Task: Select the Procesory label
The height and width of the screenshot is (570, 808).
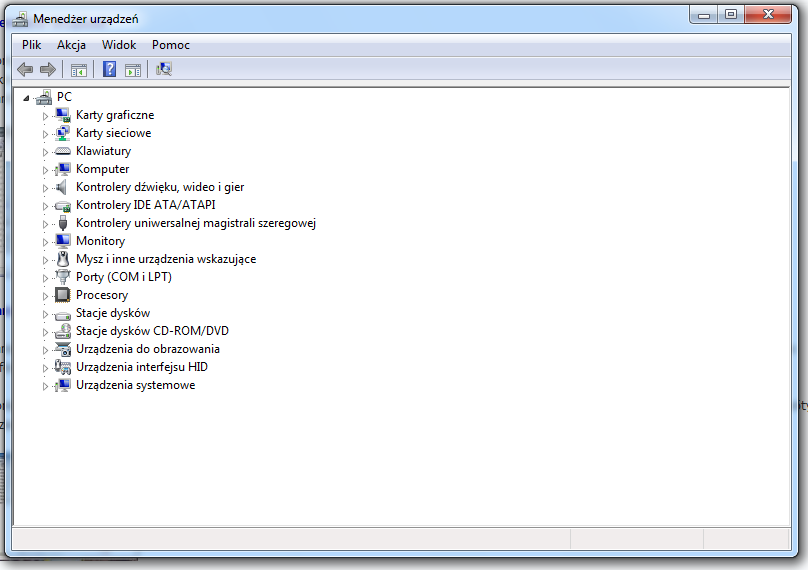Action: pyautogui.click(x=102, y=295)
